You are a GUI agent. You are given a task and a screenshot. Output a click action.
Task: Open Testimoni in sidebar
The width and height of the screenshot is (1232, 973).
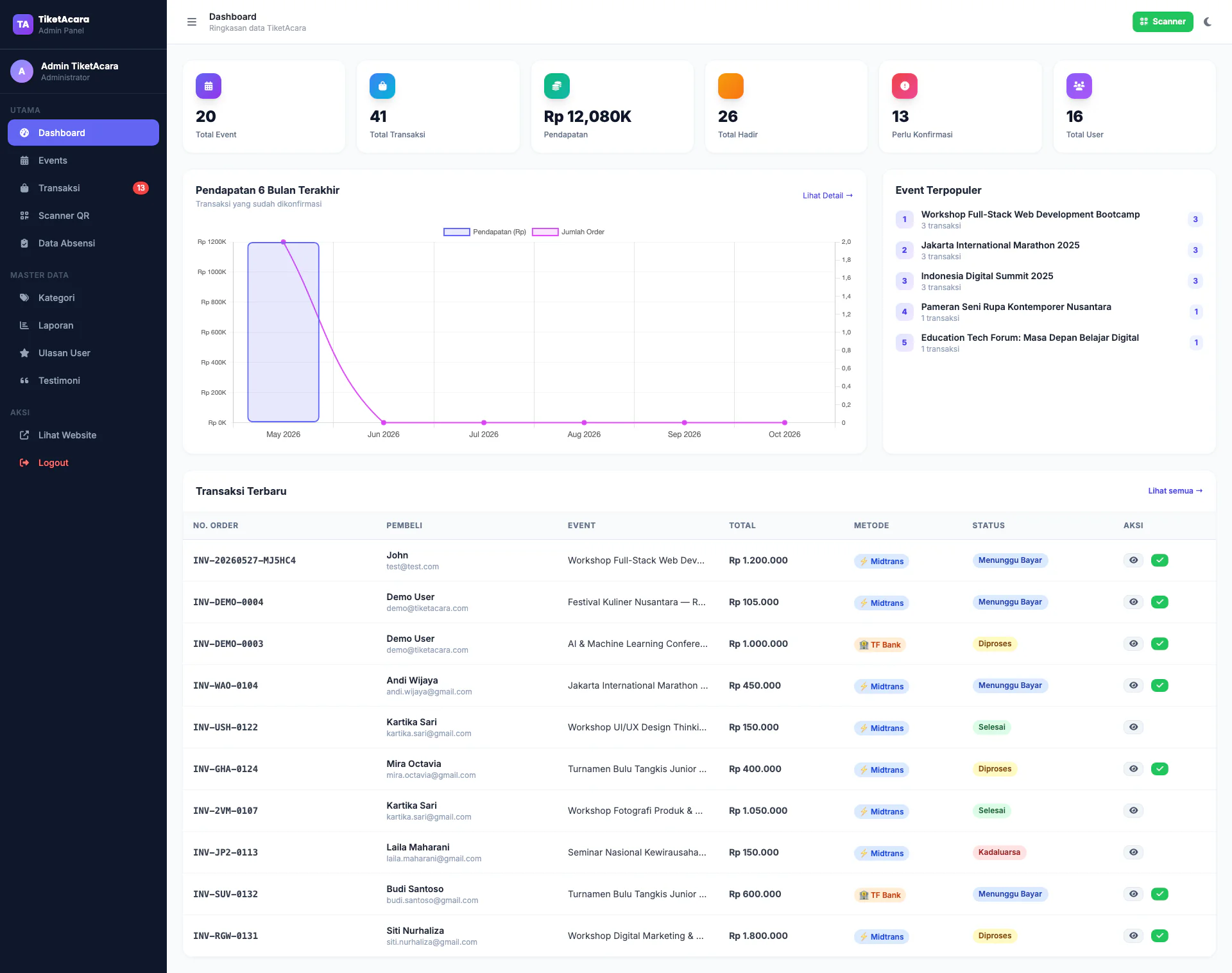click(83, 381)
